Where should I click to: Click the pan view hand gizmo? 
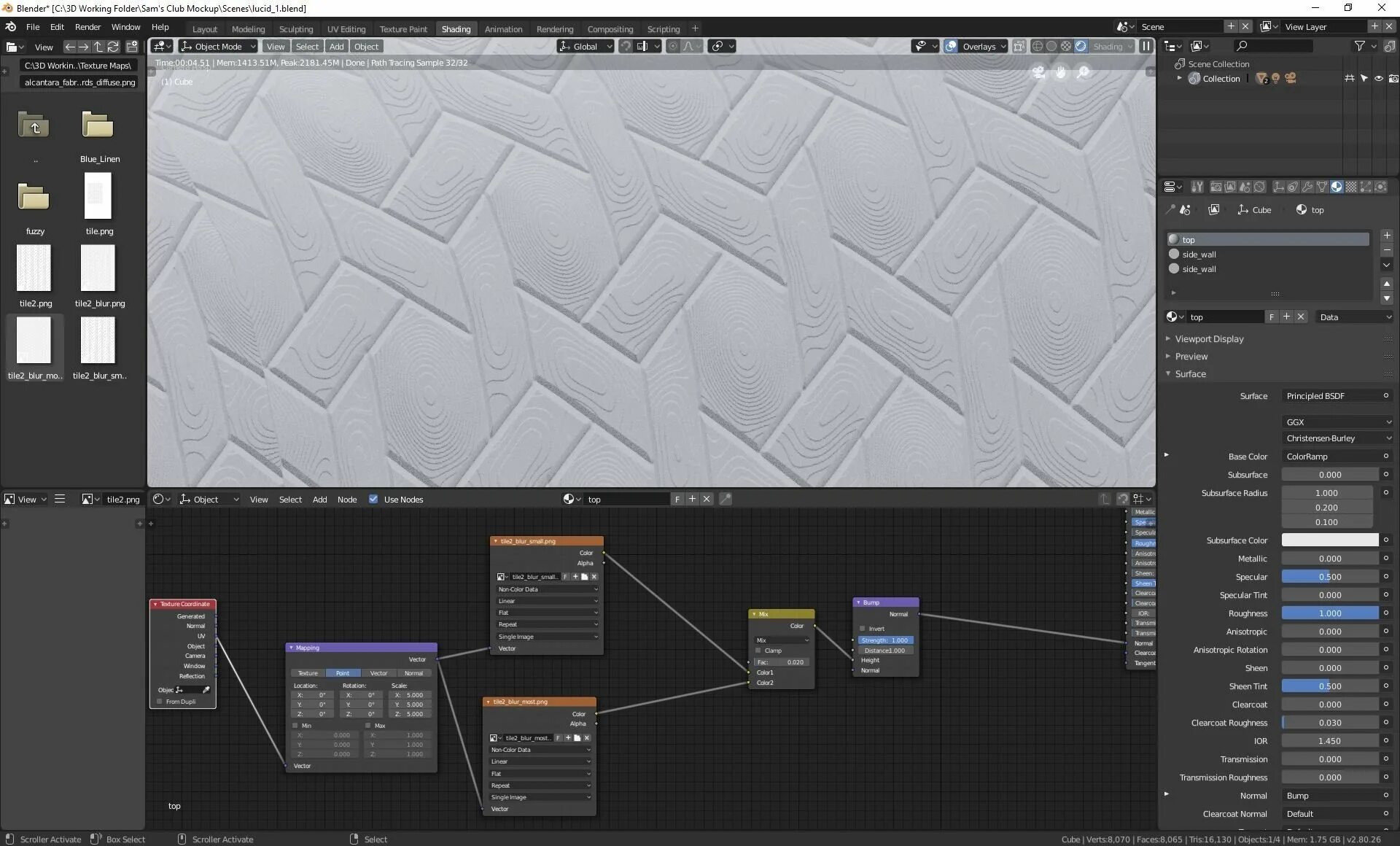(1060, 72)
